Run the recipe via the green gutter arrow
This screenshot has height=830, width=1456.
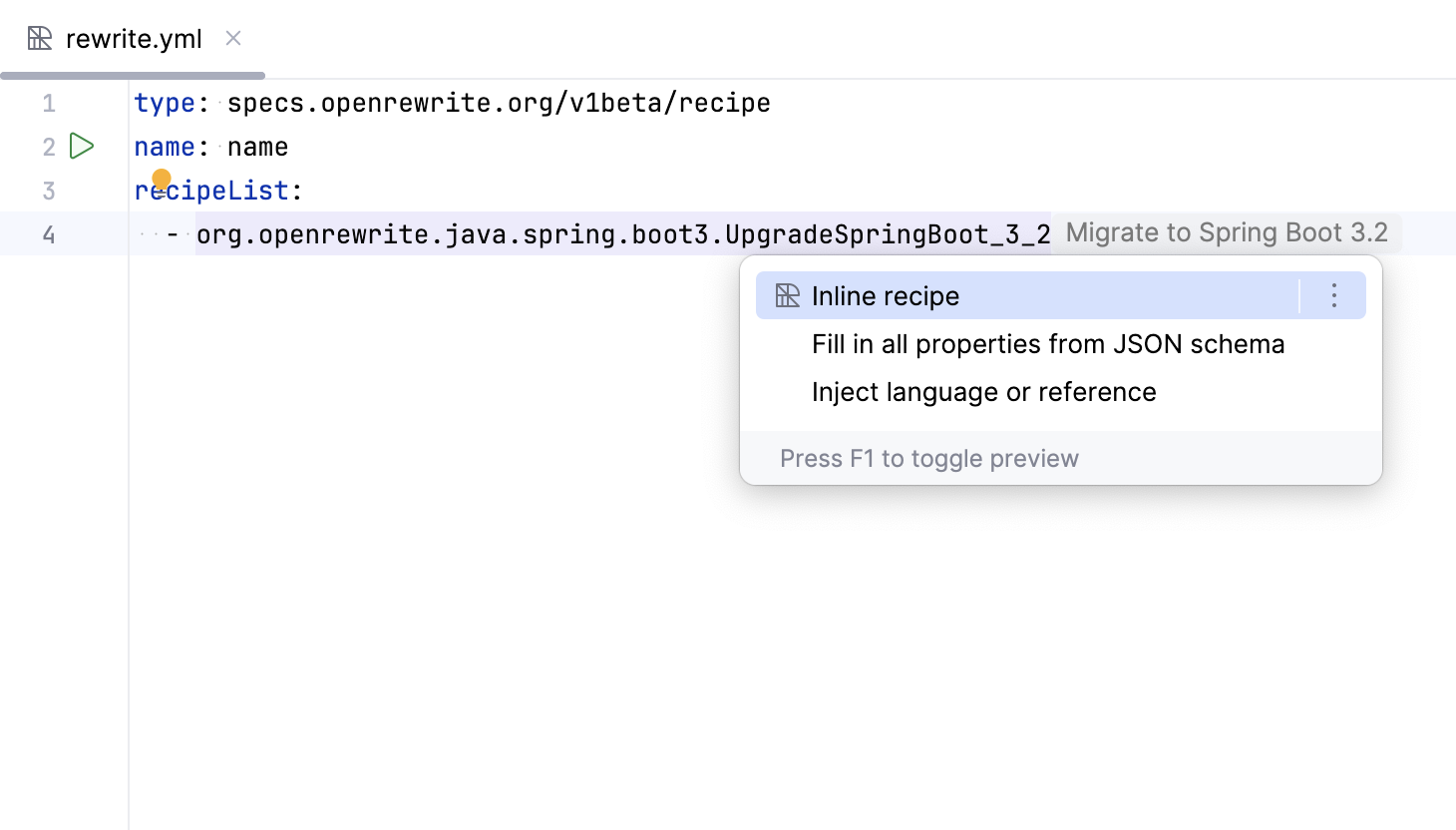click(x=83, y=146)
